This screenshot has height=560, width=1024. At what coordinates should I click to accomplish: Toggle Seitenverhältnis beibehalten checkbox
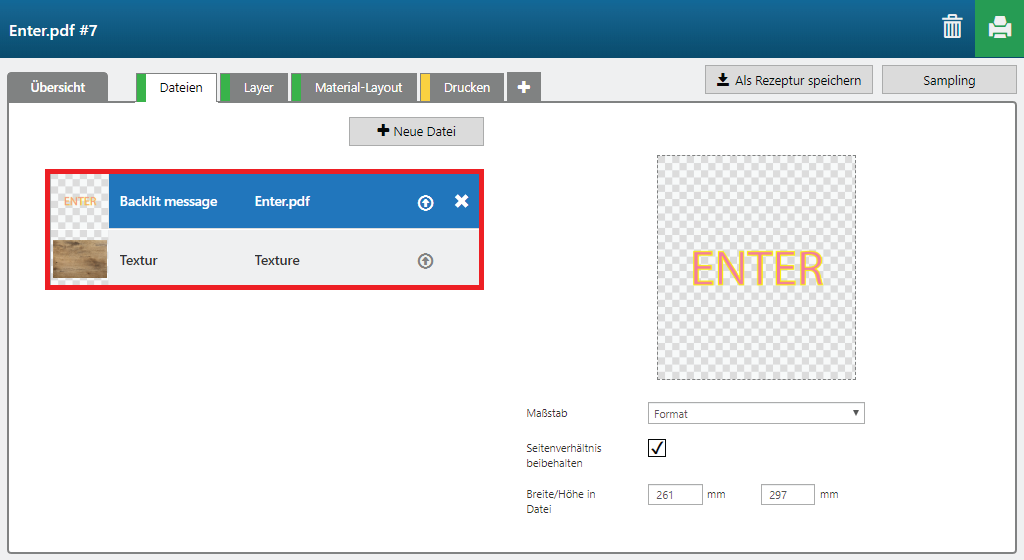tap(657, 448)
